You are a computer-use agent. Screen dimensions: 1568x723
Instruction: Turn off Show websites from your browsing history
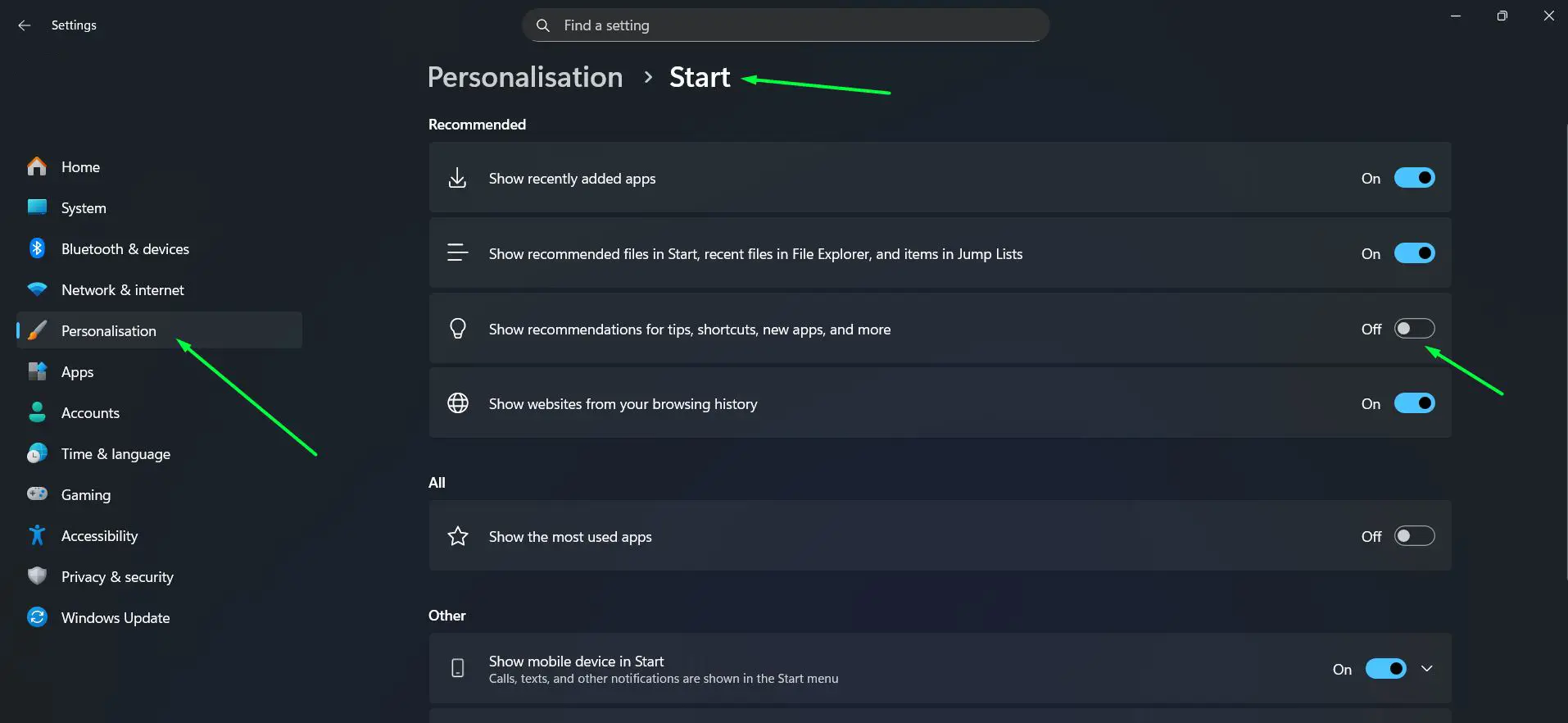[x=1415, y=402]
